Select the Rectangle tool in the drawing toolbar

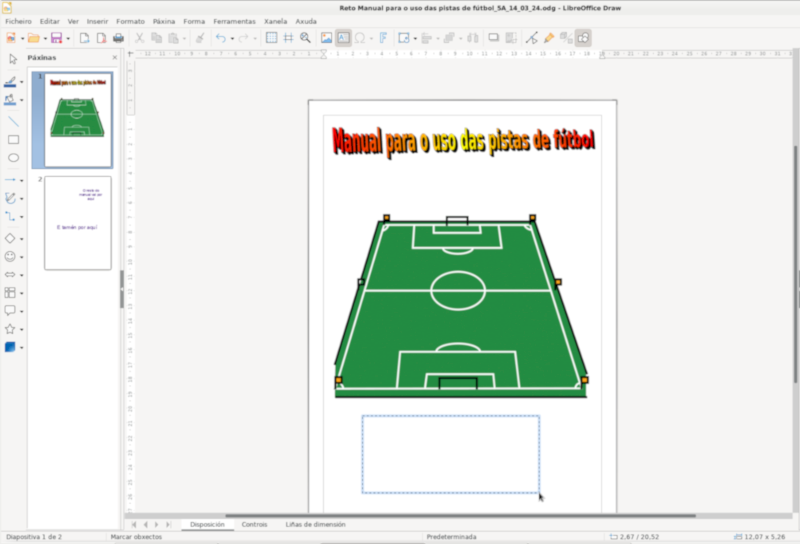pyautogui.click(x=13, y=139)
